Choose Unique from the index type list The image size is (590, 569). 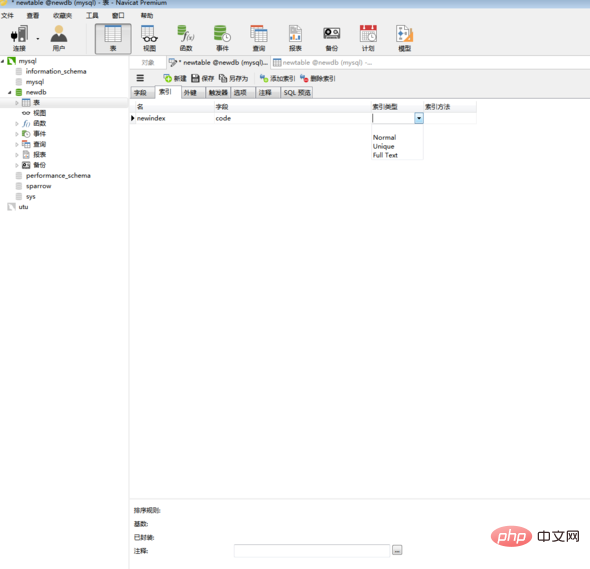coord(383,146)
